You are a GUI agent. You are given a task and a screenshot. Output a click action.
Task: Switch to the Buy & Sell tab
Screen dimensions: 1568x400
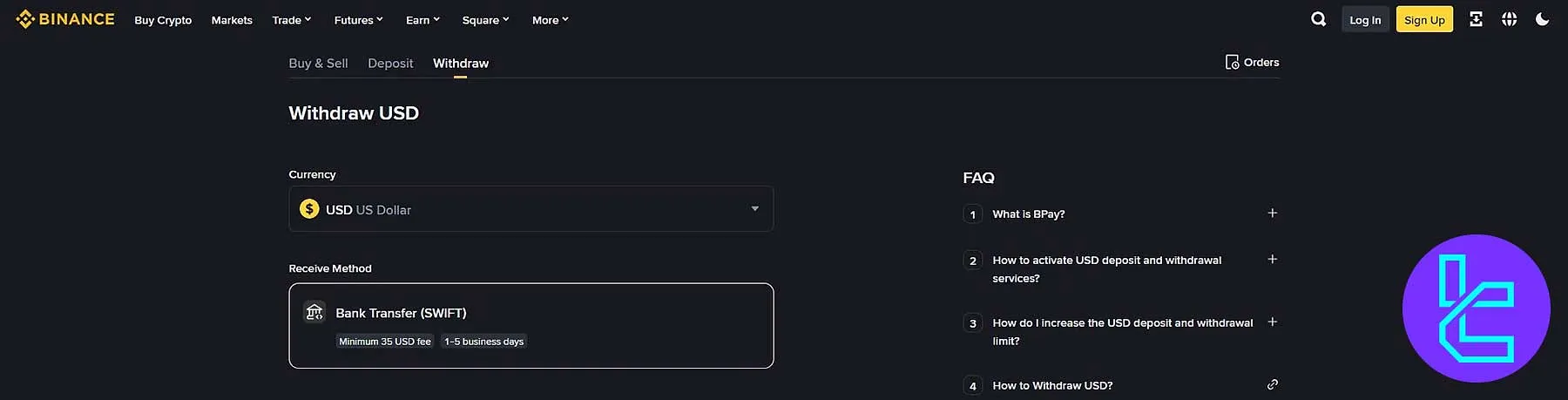pyautogui.click(x=318, y=64)
